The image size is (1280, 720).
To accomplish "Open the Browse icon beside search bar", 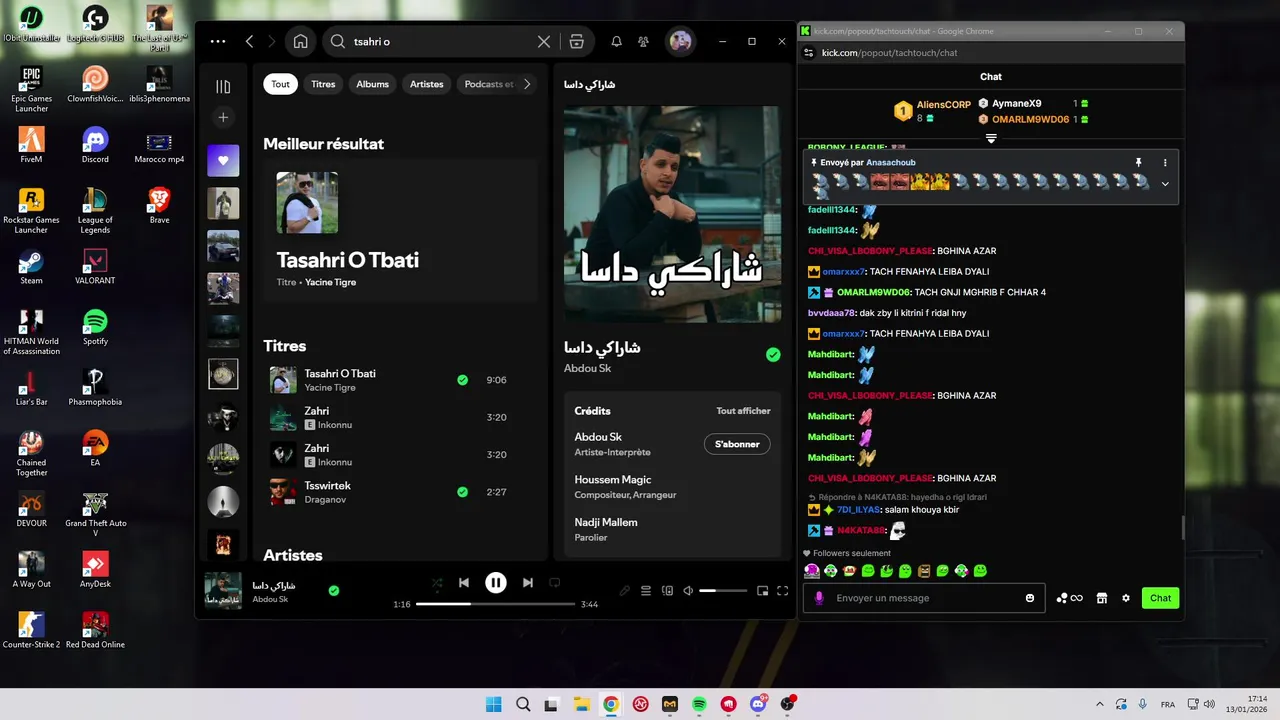I will click(576, 41).
